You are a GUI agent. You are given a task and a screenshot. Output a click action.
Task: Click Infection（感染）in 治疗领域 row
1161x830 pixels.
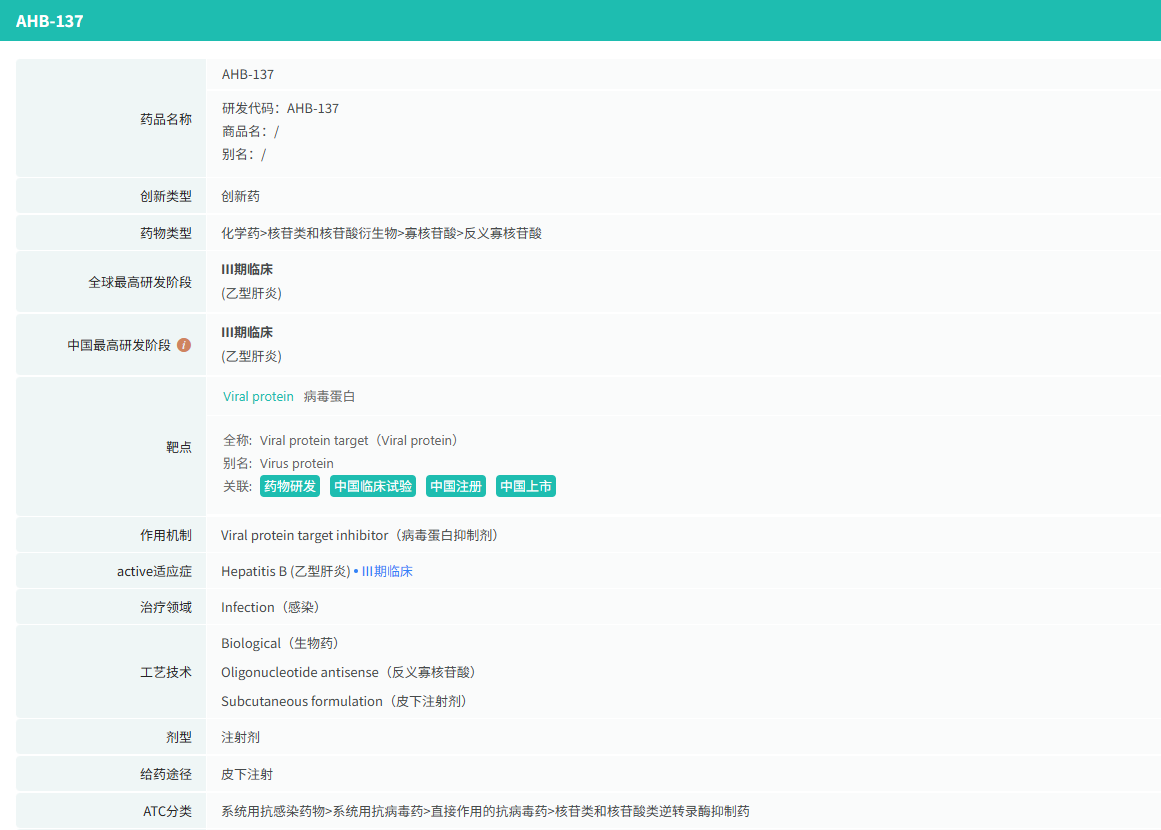(x=270, y=608)
